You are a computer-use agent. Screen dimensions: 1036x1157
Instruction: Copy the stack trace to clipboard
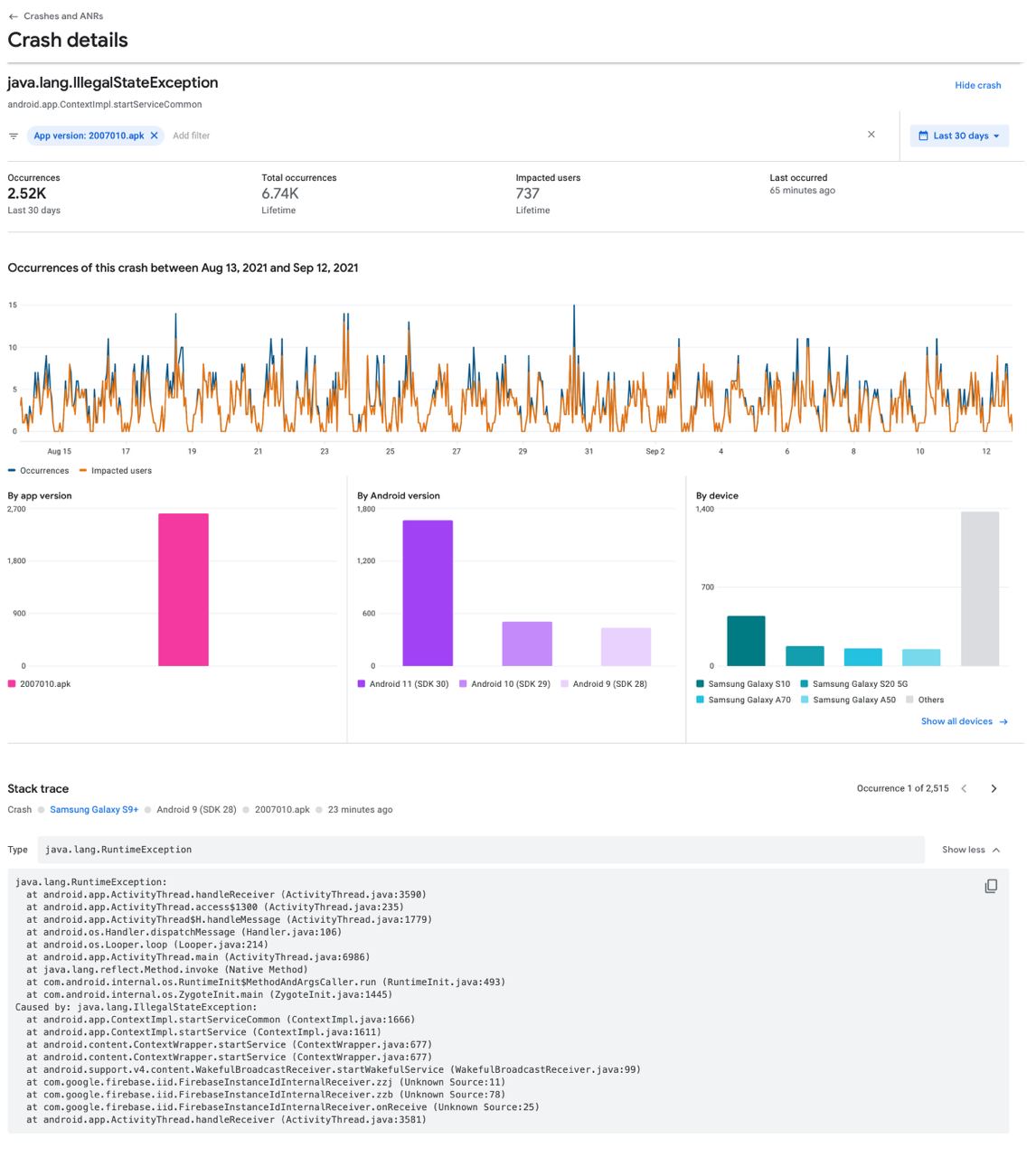tap(991, 886)
